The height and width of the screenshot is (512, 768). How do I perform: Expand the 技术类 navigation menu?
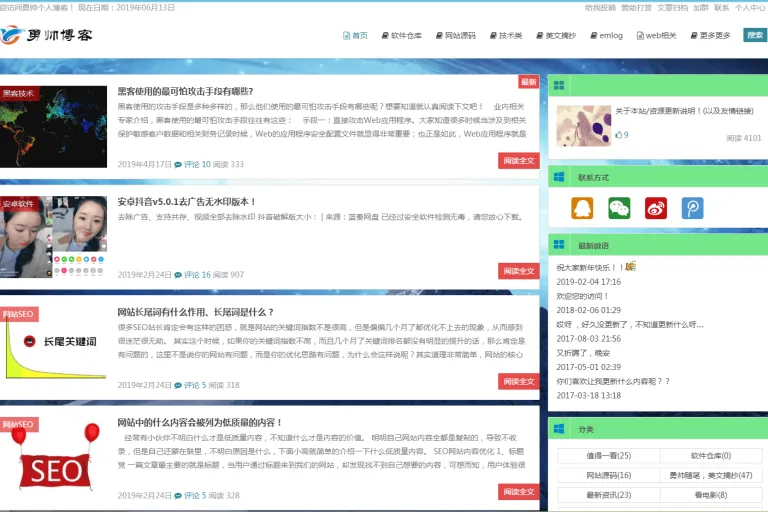click(x=506, y=35)
